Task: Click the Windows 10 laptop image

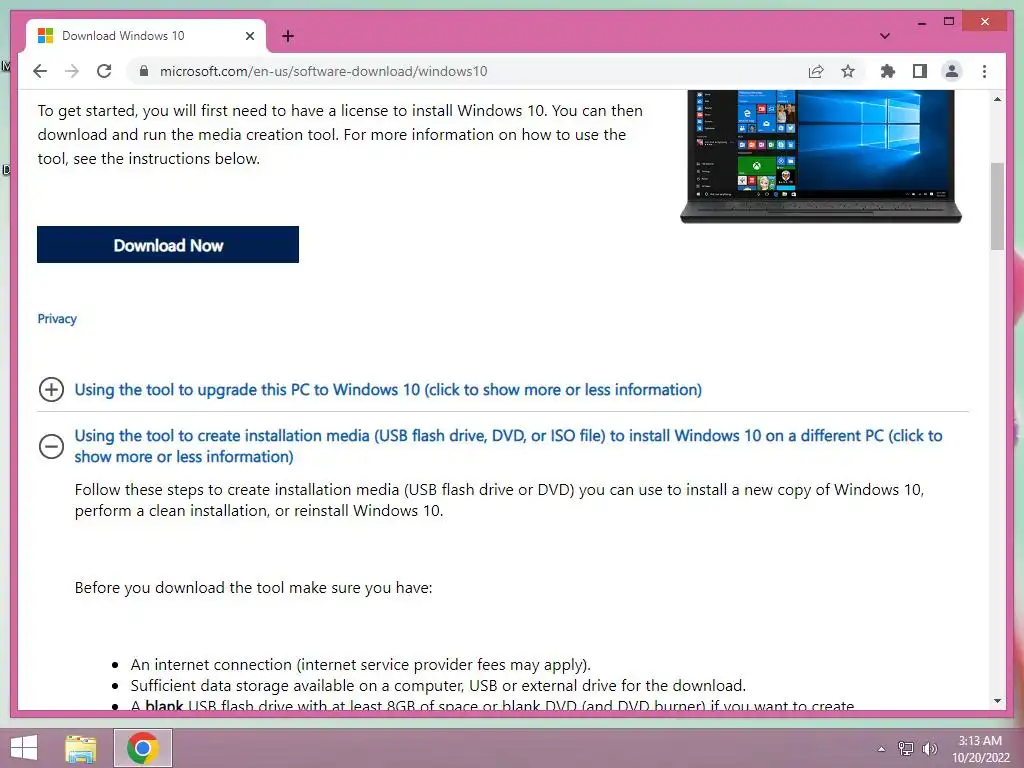Action: (x=821, y=157)
